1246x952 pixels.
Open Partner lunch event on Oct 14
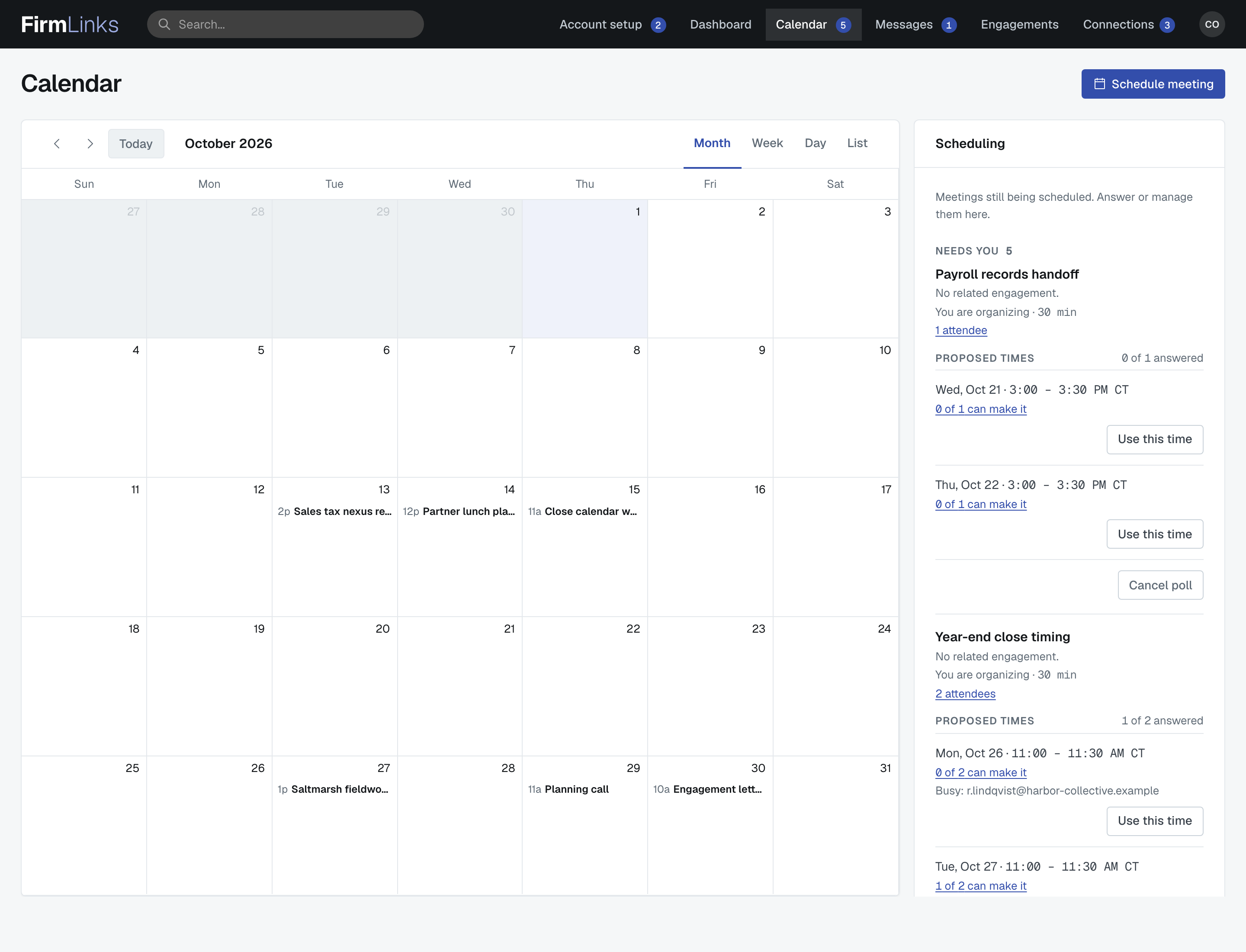tap(459, 511)
